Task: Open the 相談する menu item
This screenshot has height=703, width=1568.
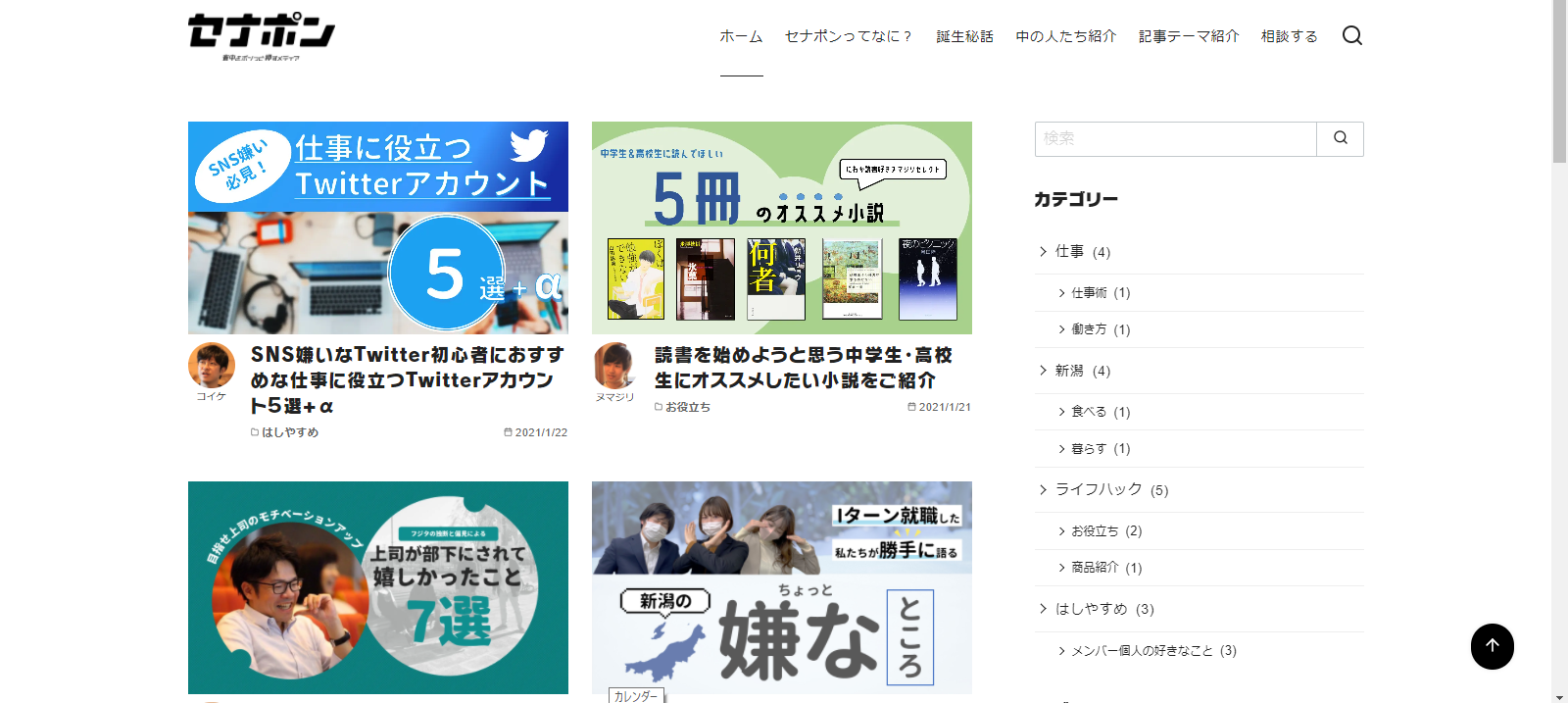Action: [x=1290, y=36]
